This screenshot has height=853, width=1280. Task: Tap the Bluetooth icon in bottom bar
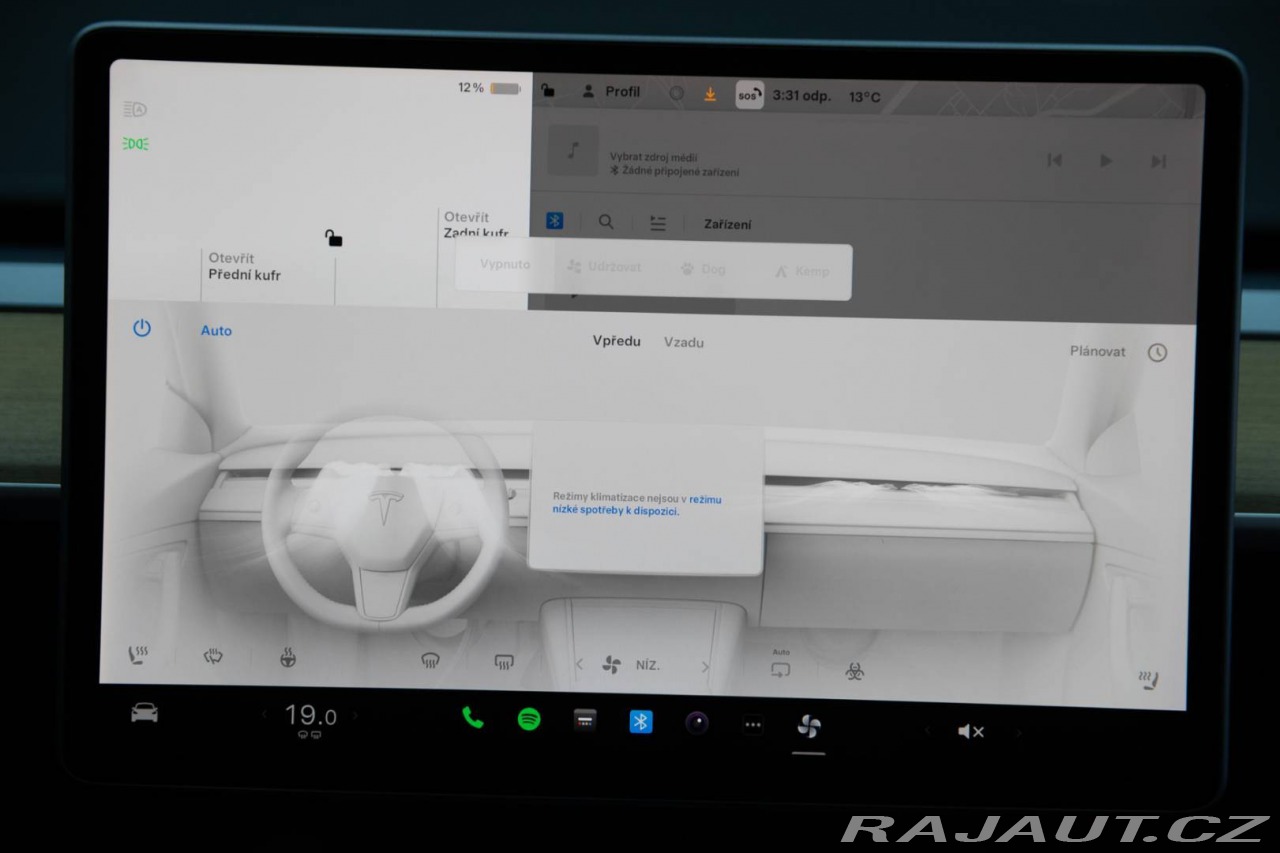click(x=641, y=722)
